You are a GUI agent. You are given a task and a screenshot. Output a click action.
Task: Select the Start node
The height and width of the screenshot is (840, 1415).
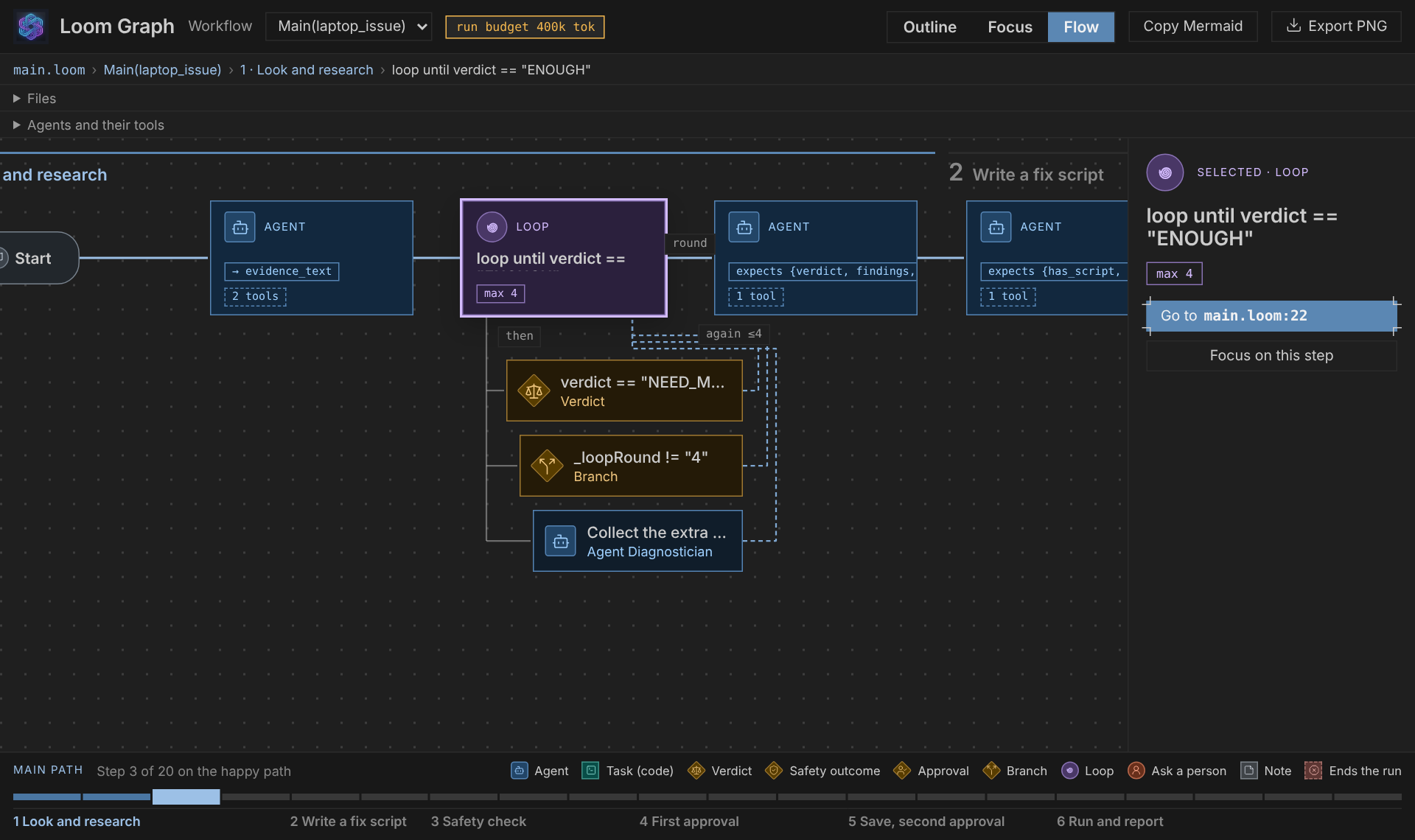tap(38, 258)
